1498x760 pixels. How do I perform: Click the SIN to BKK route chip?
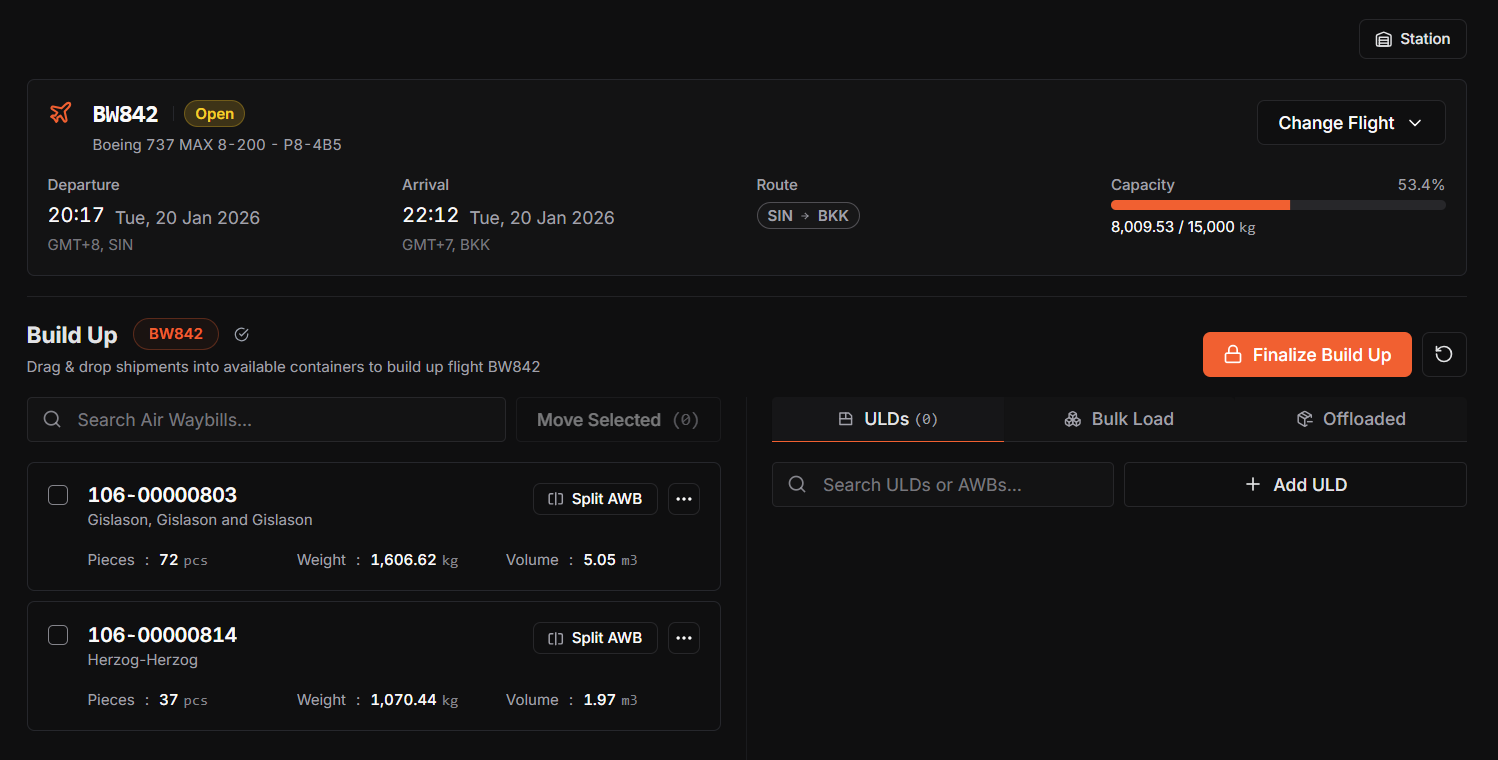(x=808, y=215)
